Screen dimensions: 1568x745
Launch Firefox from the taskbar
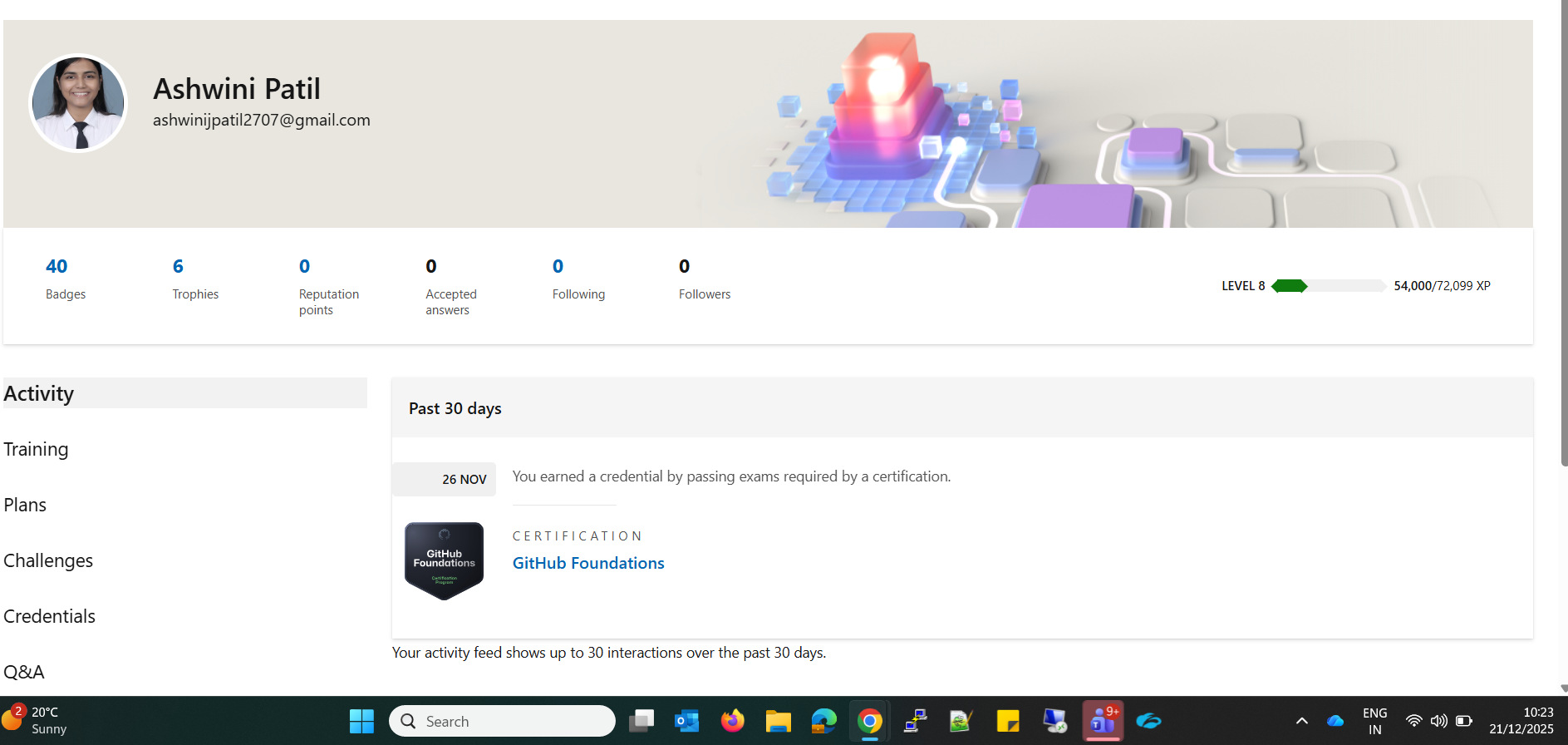point(732,721)
